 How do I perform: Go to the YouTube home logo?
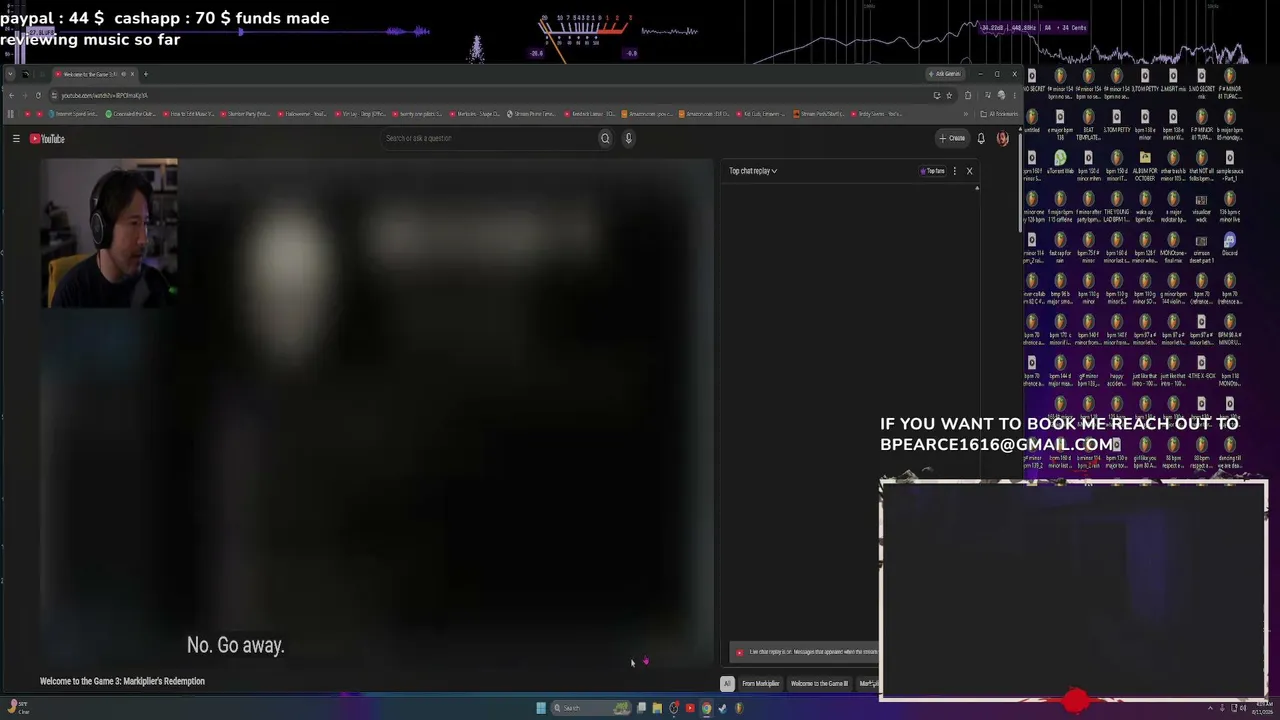click(47, 139)
